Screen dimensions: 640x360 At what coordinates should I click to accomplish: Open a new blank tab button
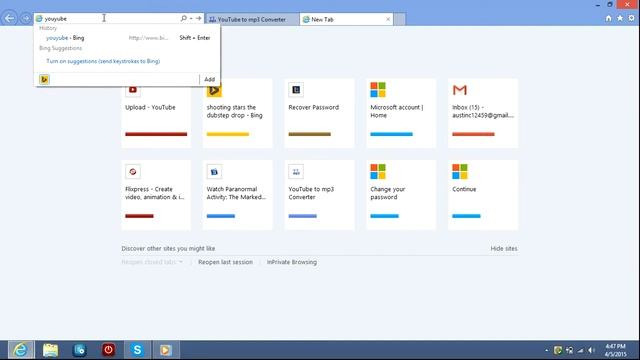coord(400,19)
